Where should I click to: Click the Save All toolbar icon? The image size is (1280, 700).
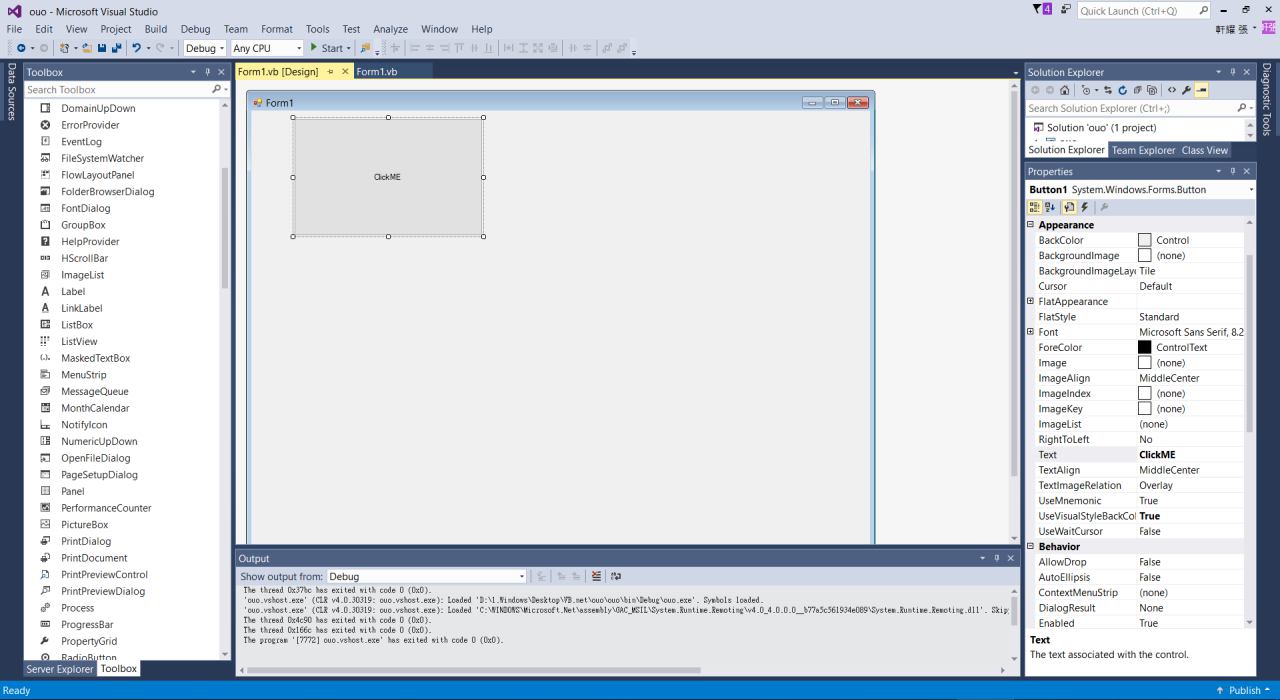pos(116,48)
